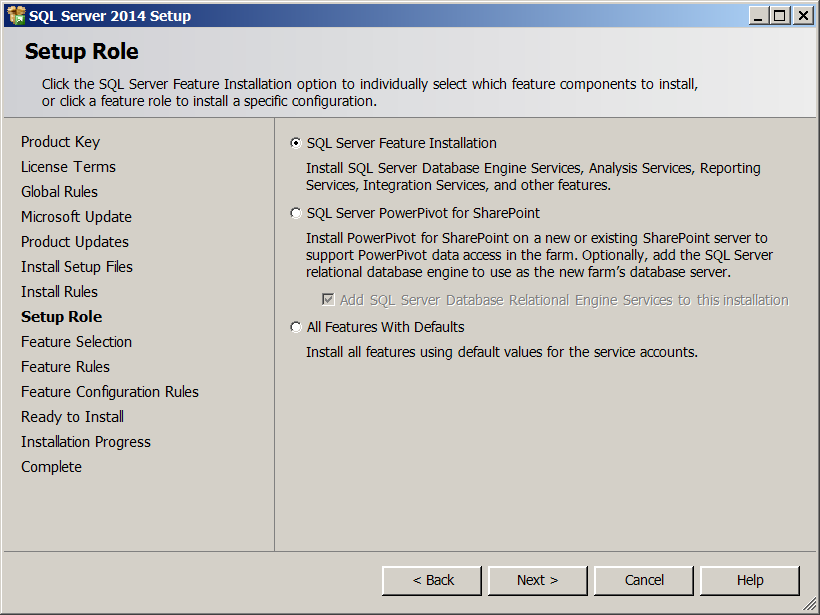The height and width of the screenshot is (615, 820).
Task: Select Feature Selection step
Action: [76, 342]
